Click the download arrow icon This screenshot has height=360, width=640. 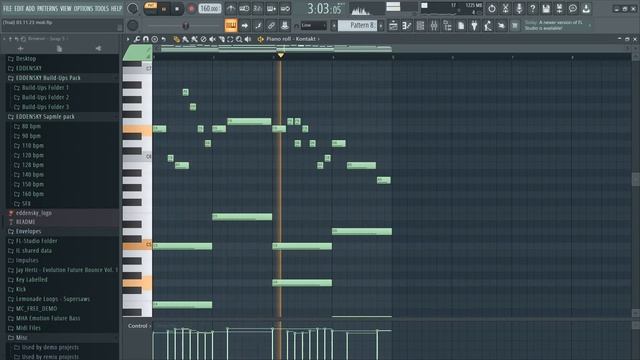[587, 8]
